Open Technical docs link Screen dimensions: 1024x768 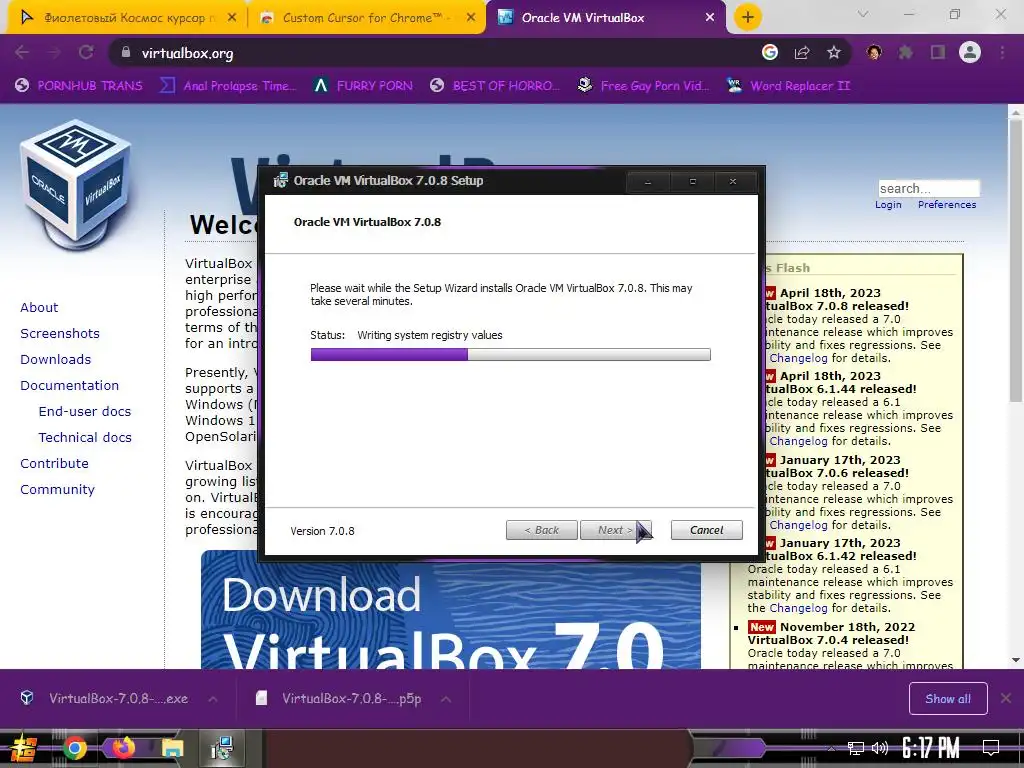(85, 438)
